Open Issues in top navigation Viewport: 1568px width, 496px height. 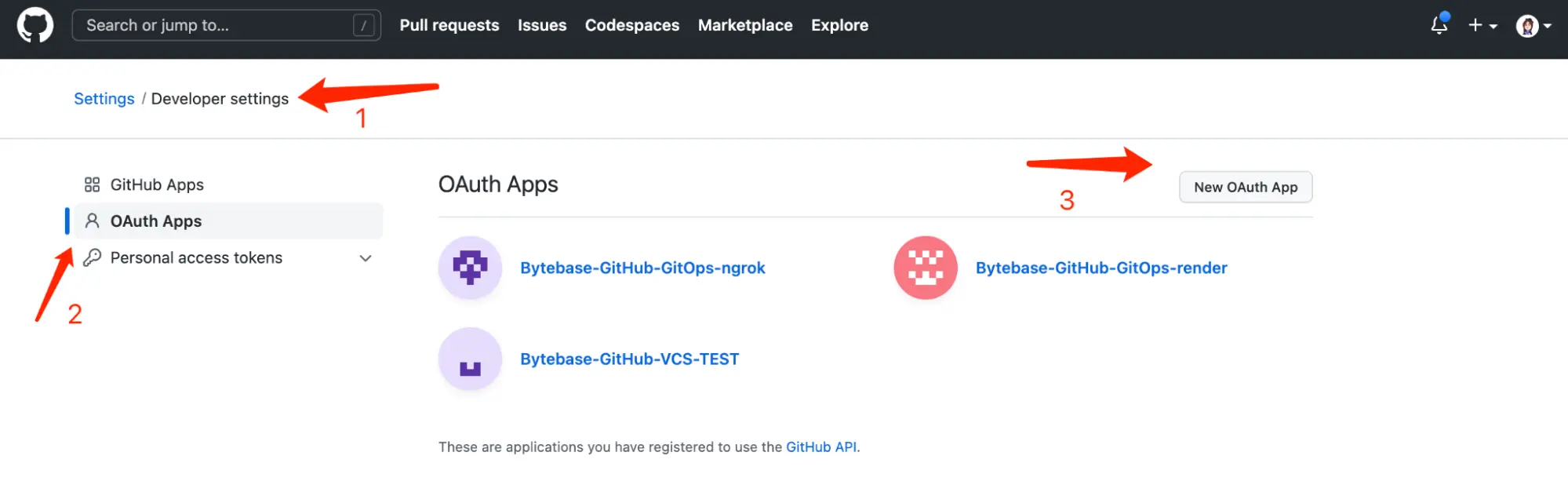542,25
